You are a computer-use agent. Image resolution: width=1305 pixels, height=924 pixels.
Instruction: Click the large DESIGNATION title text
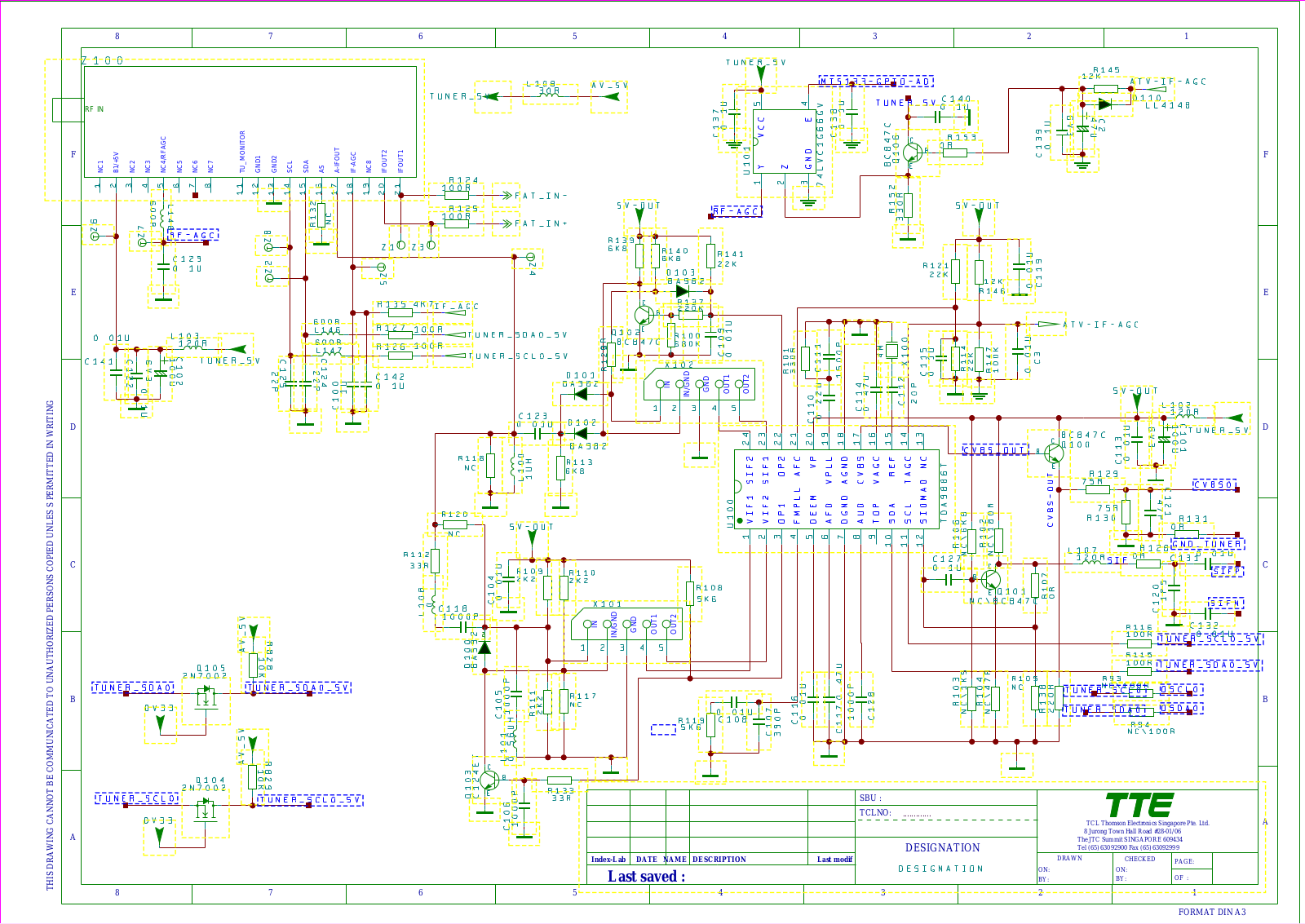[x=943, y=848]
